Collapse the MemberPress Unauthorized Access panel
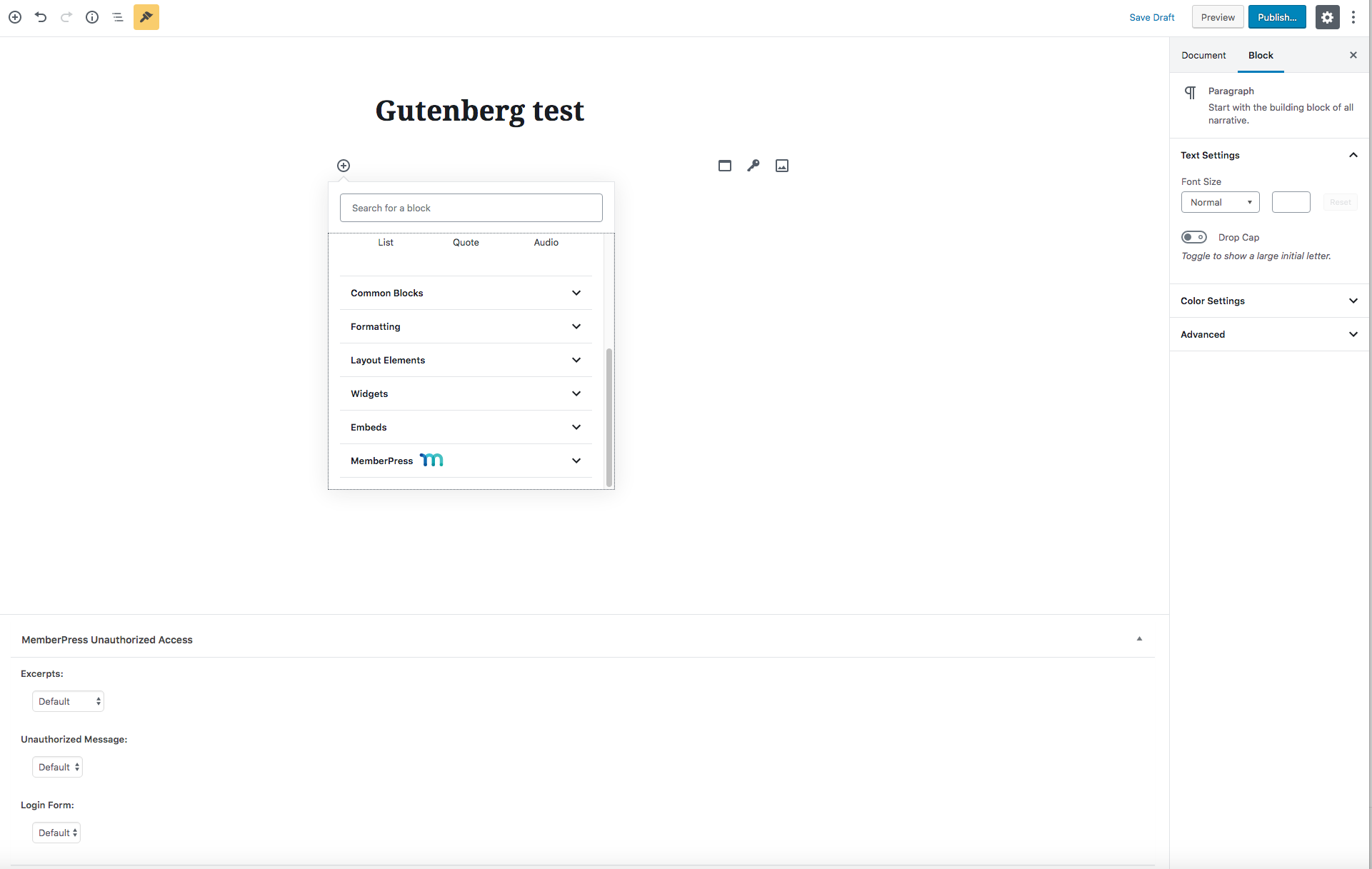The height and width of the screenshot is (869, 1372). click(1139, 639)
